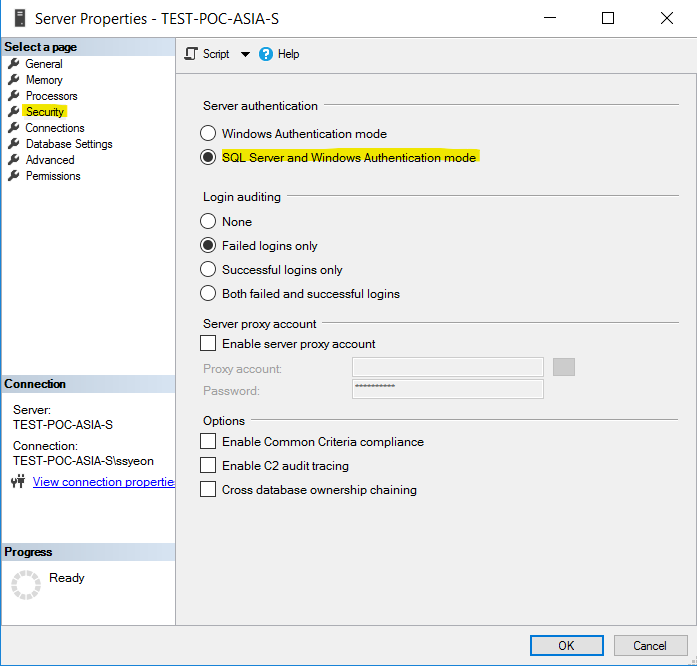
Task: Show the Permissions page
Action: (x=53, y=176)
